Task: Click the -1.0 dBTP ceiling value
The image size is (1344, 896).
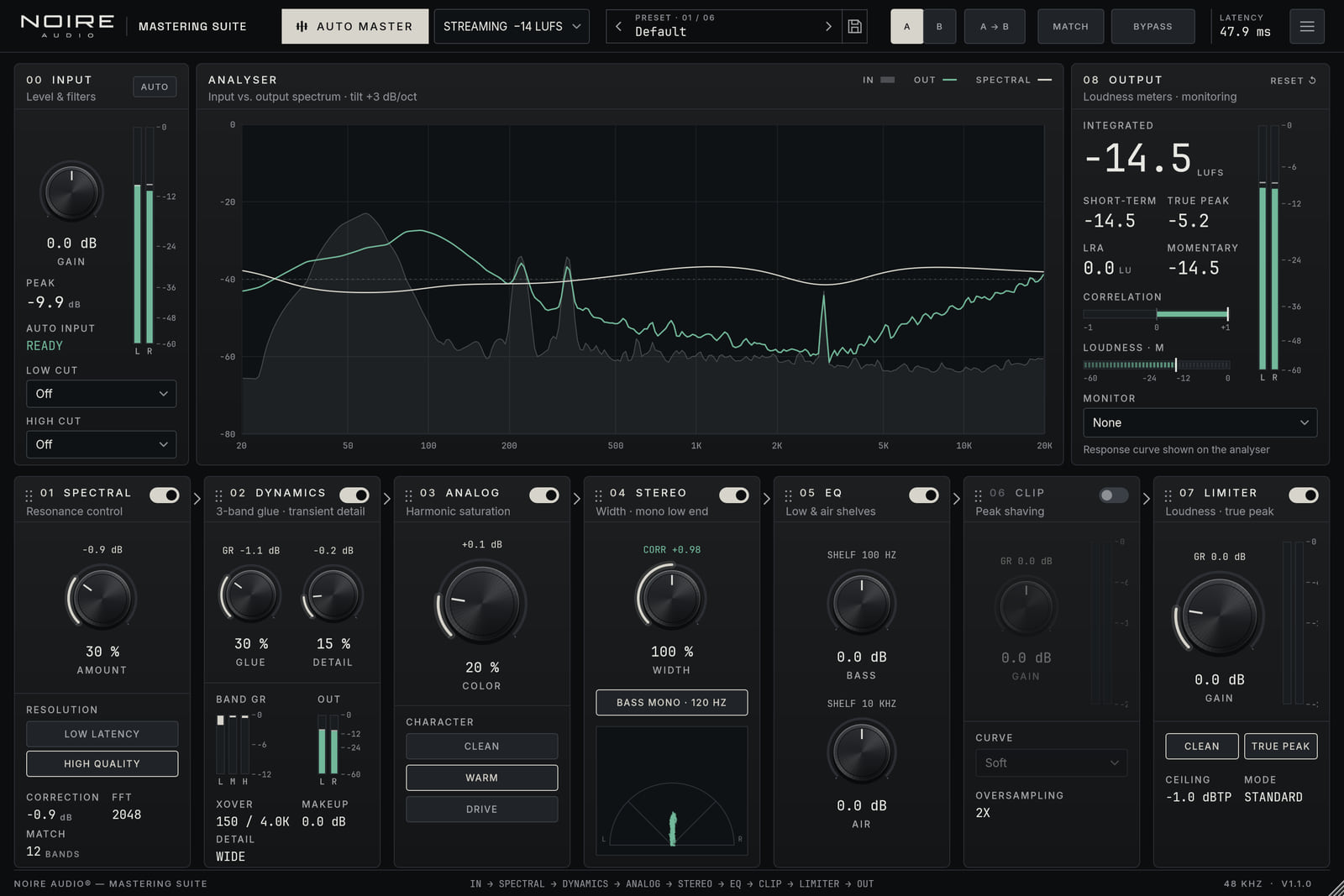Action: (x=1198, y=797)
